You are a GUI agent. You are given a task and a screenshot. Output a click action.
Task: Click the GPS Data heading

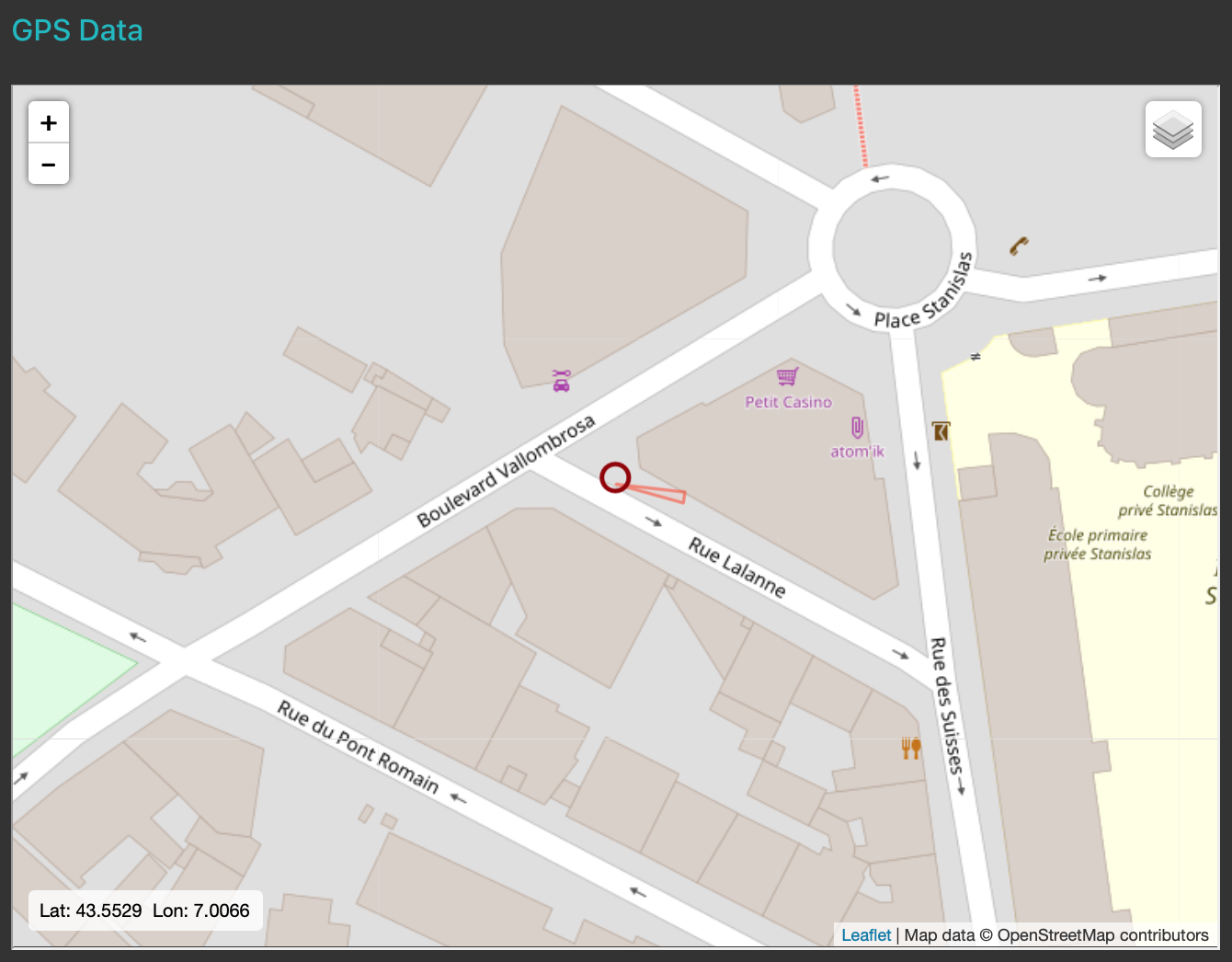point(77,30)
